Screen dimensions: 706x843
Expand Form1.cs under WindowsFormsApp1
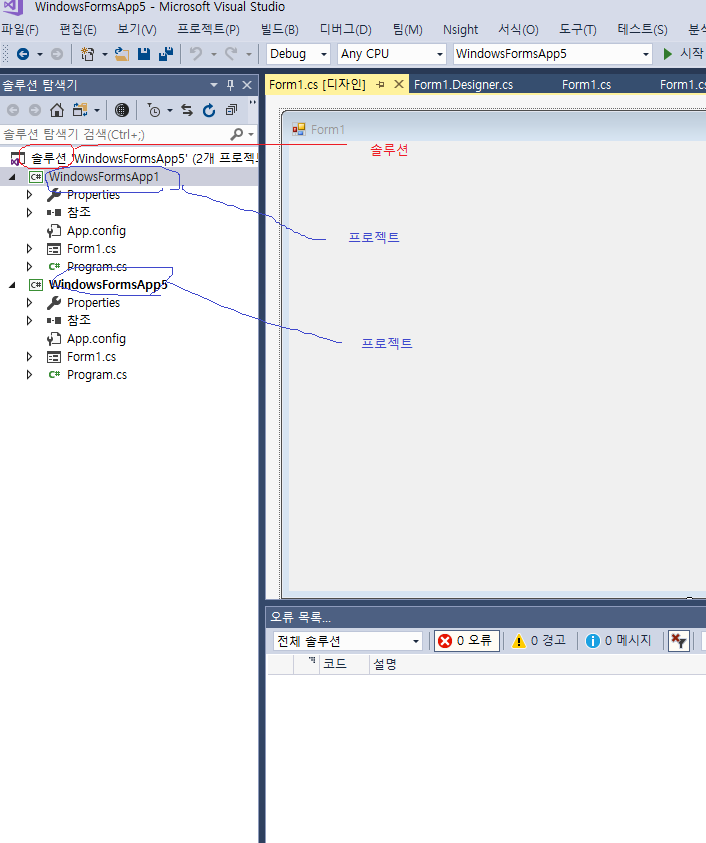[x=29, y=249]
